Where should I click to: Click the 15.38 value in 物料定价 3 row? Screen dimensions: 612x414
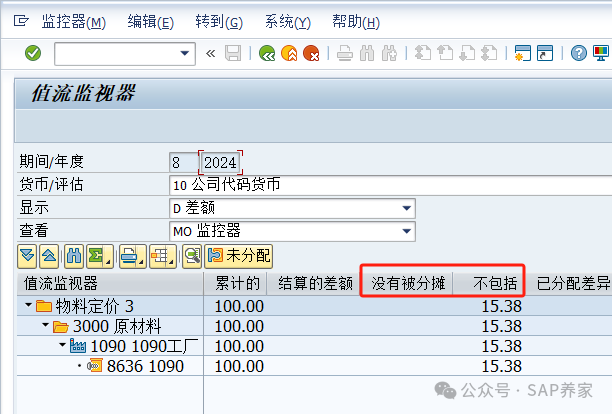pyautogui.click(x=502, y=306)
